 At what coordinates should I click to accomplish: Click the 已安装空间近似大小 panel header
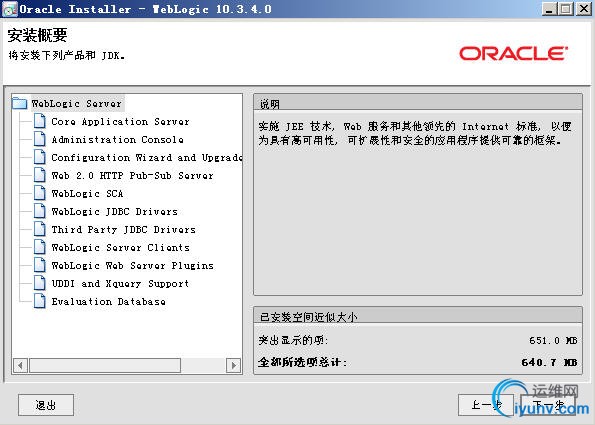[418, 315]
